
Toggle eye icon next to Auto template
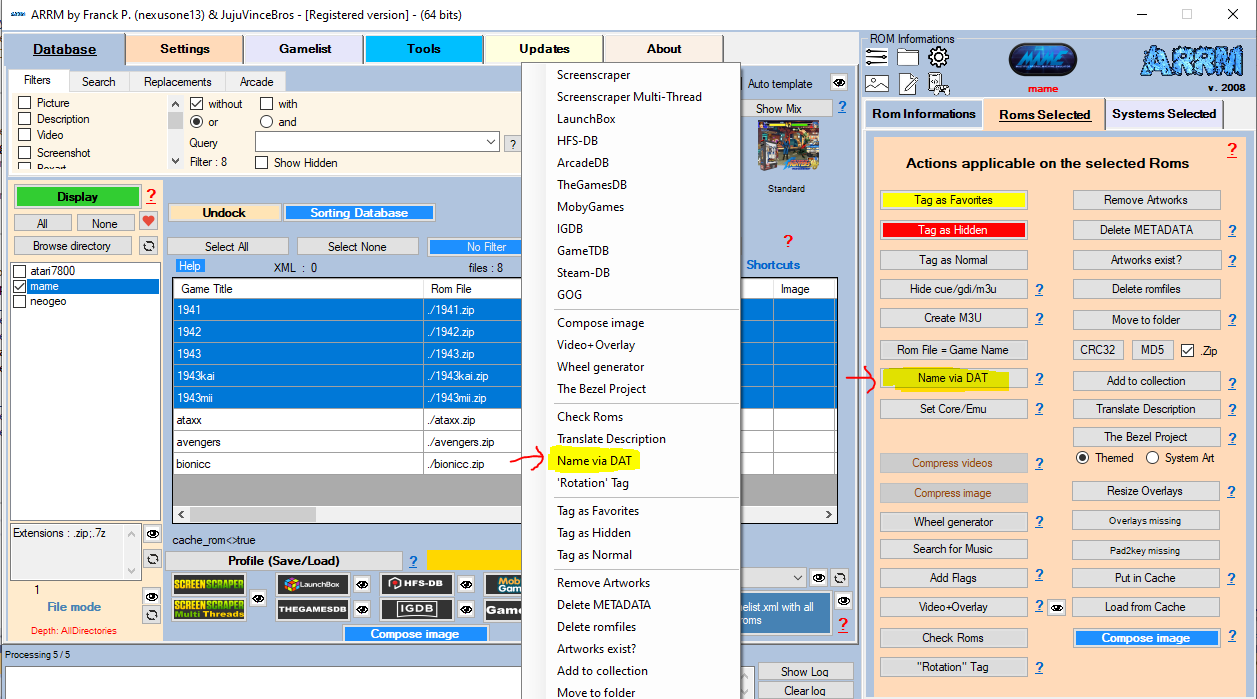pyautogui.click(x=839, y=83)
